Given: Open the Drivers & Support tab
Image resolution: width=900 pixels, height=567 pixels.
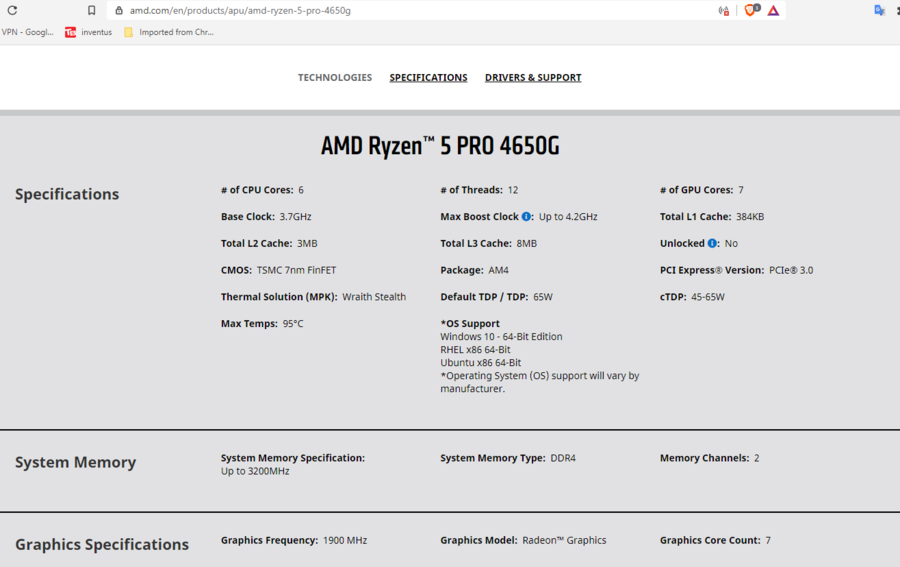Looking at the screenshot, I should point(533,77).
